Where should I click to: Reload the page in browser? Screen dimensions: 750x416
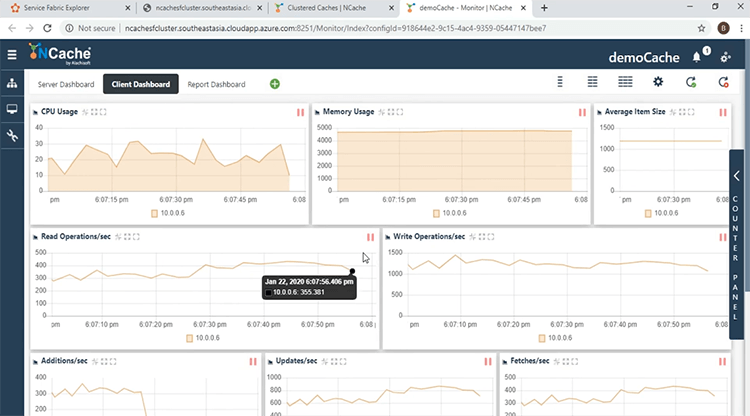47,28
